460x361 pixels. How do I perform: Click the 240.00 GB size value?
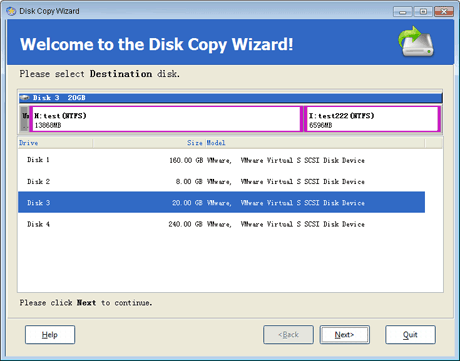click(185, 224)
